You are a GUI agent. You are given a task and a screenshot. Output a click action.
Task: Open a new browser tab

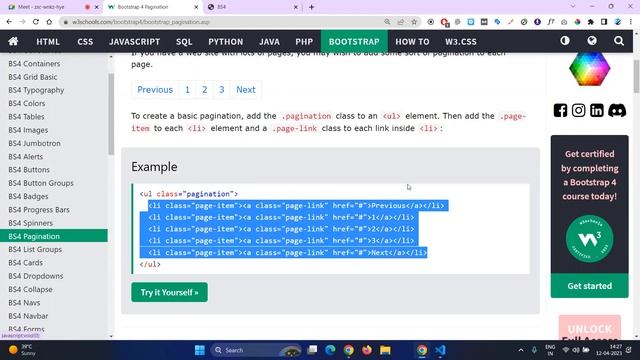(311, 7)
